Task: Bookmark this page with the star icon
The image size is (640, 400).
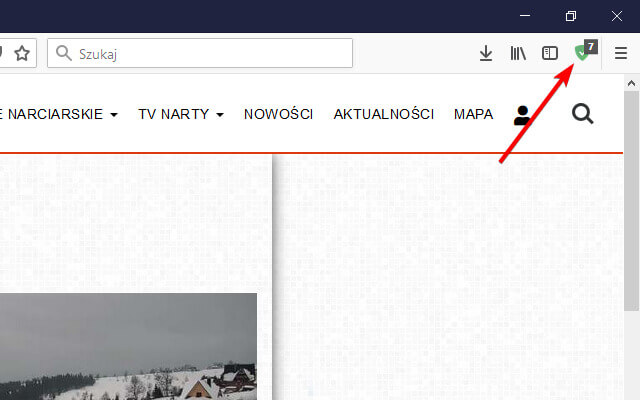Action: coord(22,53)
